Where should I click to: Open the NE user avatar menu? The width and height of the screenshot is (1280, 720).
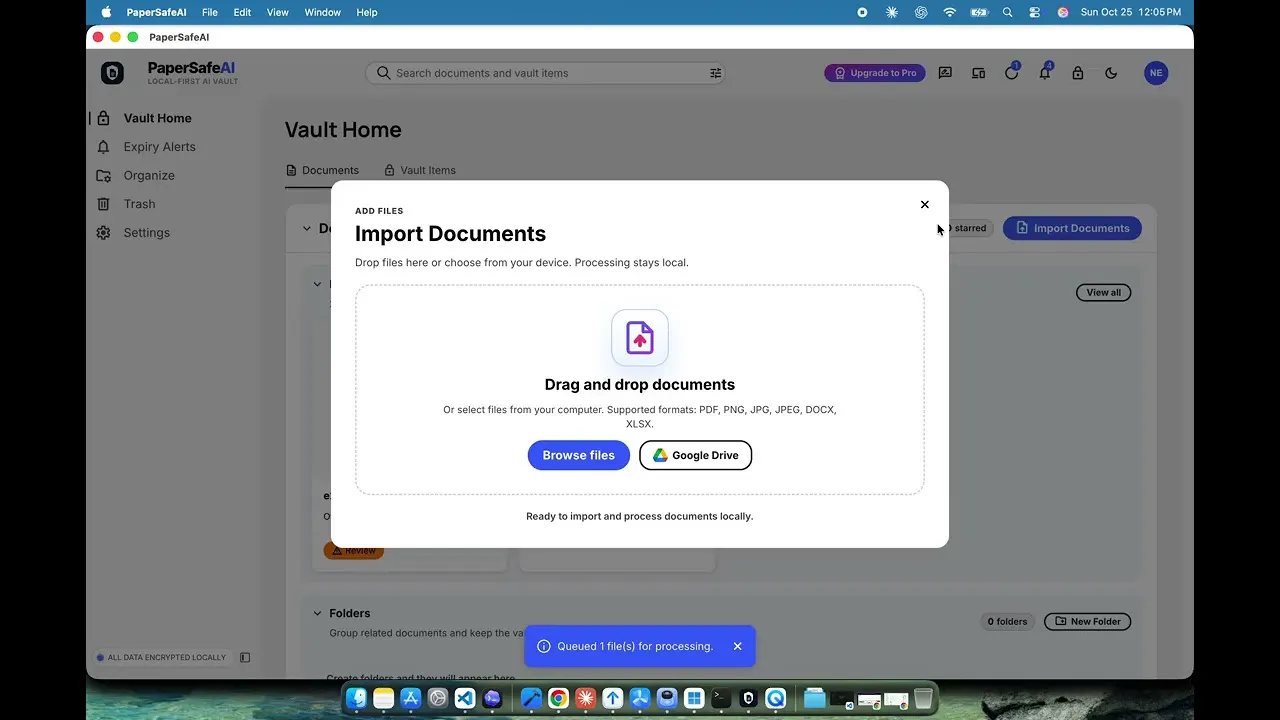point(1156,73)
